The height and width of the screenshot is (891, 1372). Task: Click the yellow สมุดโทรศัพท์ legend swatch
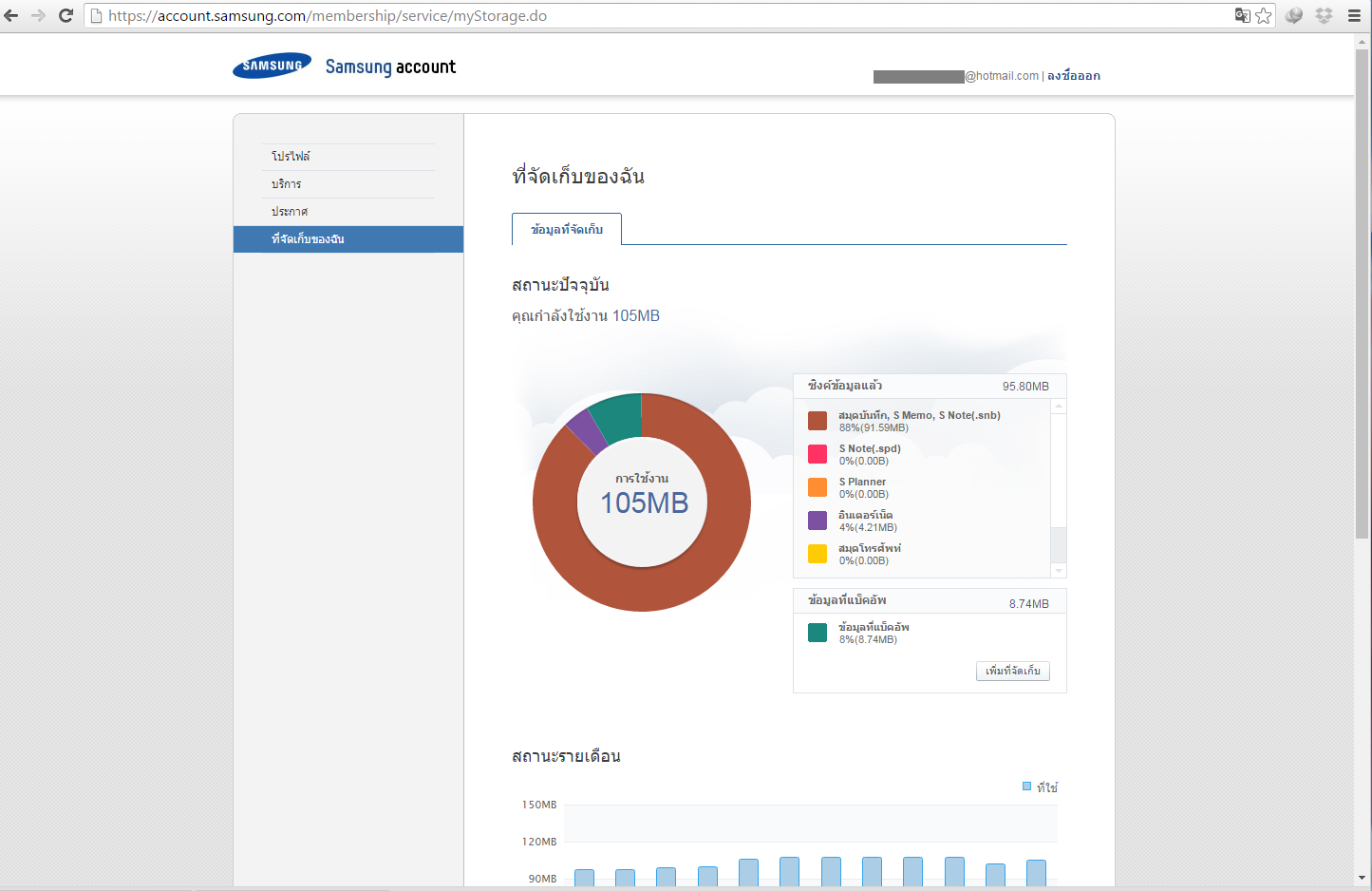(x=818, y=554)
